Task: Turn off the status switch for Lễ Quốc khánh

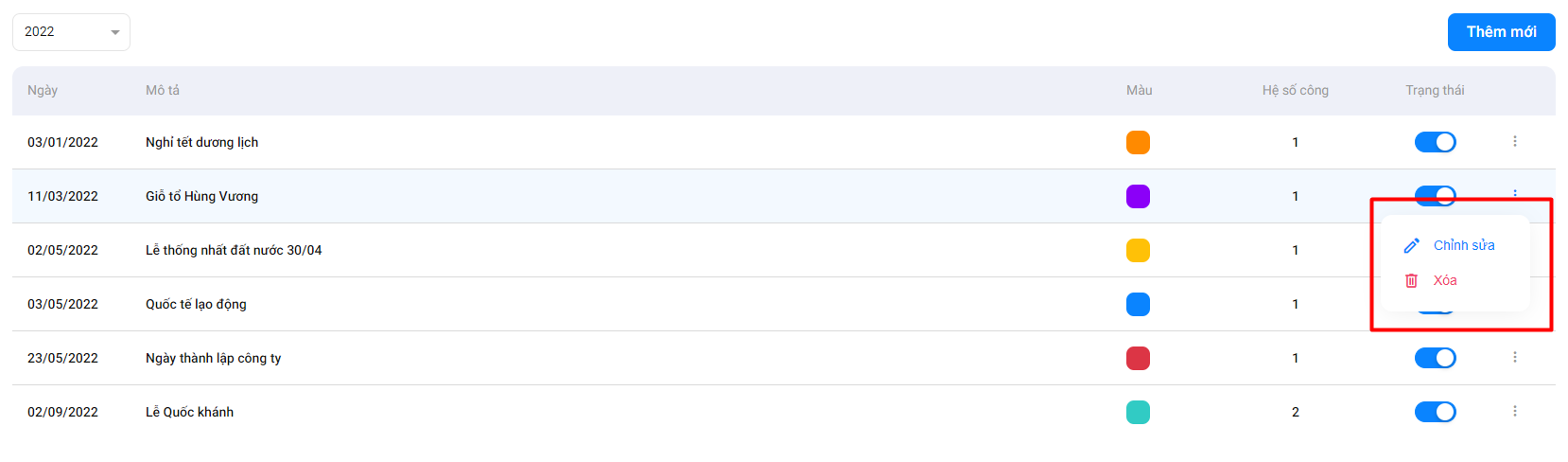Action: tap(1435, 412)
